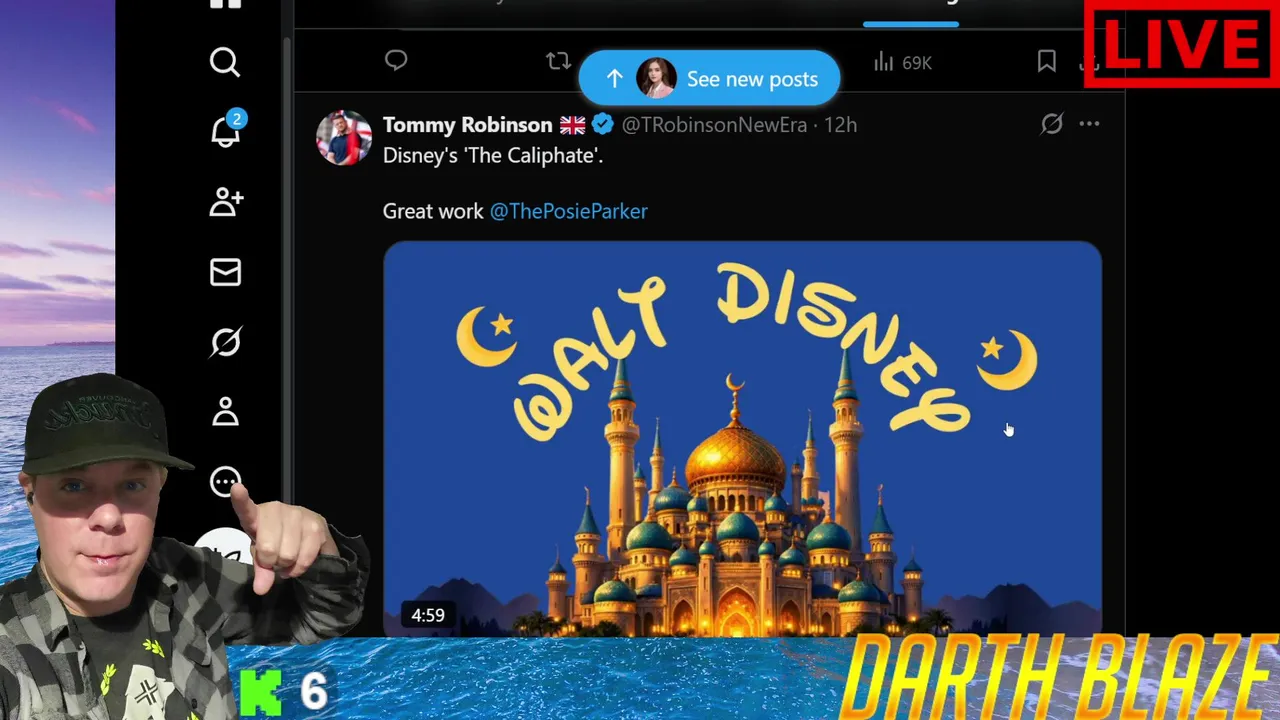Open the @ThePosieParker mention link
Viewport: 1280px width, 720px height.
coord(568,211)
